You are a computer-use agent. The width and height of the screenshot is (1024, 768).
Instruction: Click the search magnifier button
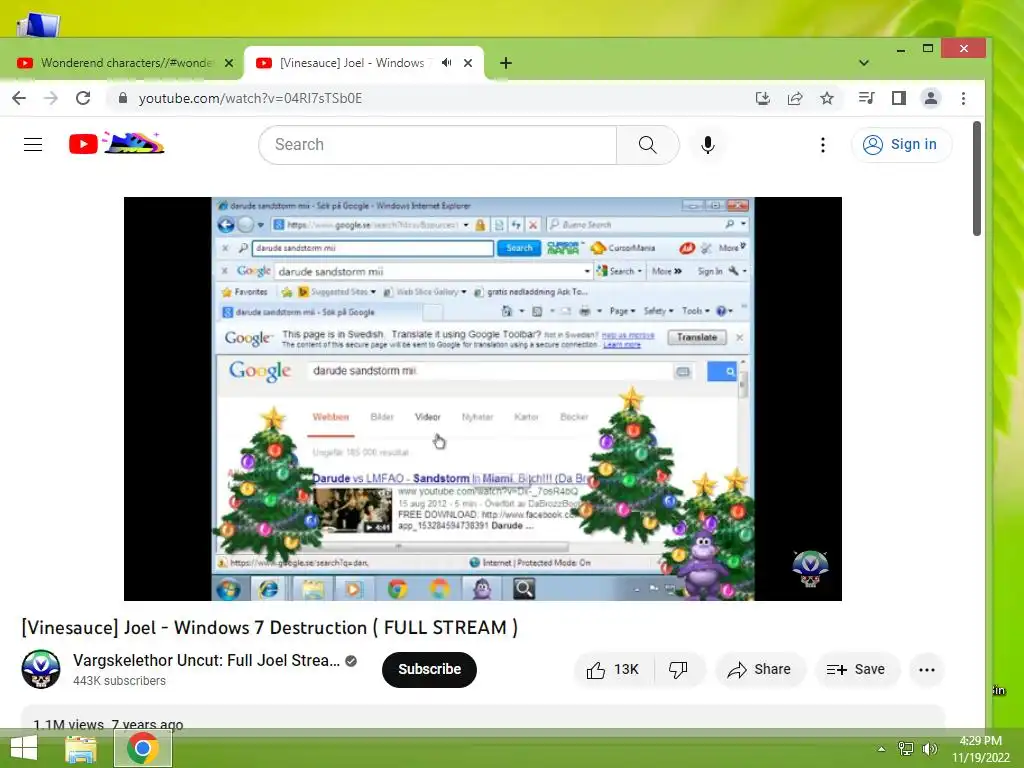click(x=647, y=144)
